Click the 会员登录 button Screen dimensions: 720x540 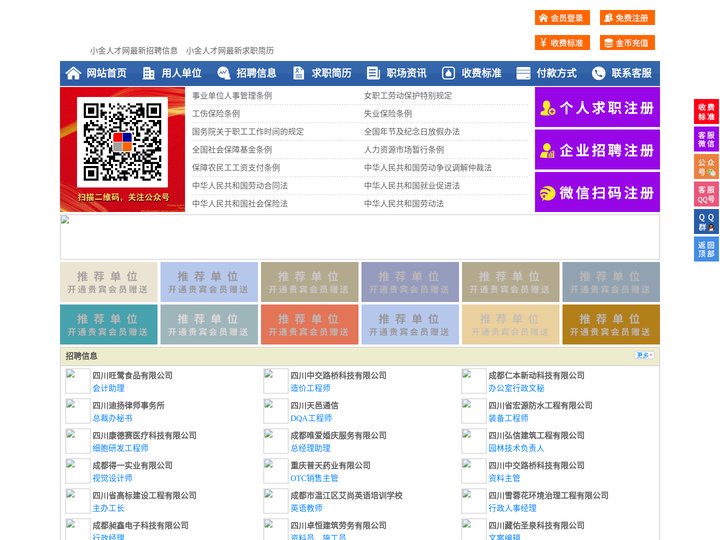coord(562,18)
